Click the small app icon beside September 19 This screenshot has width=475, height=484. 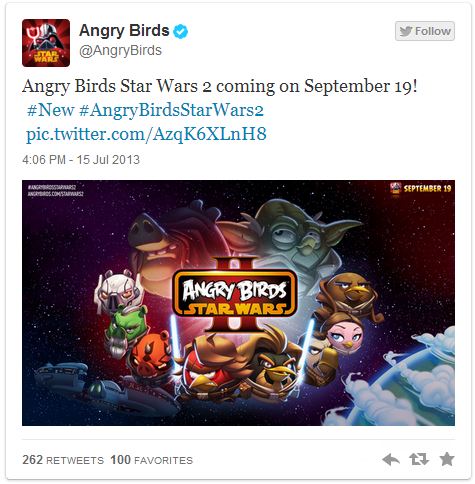tap(396, 189)
